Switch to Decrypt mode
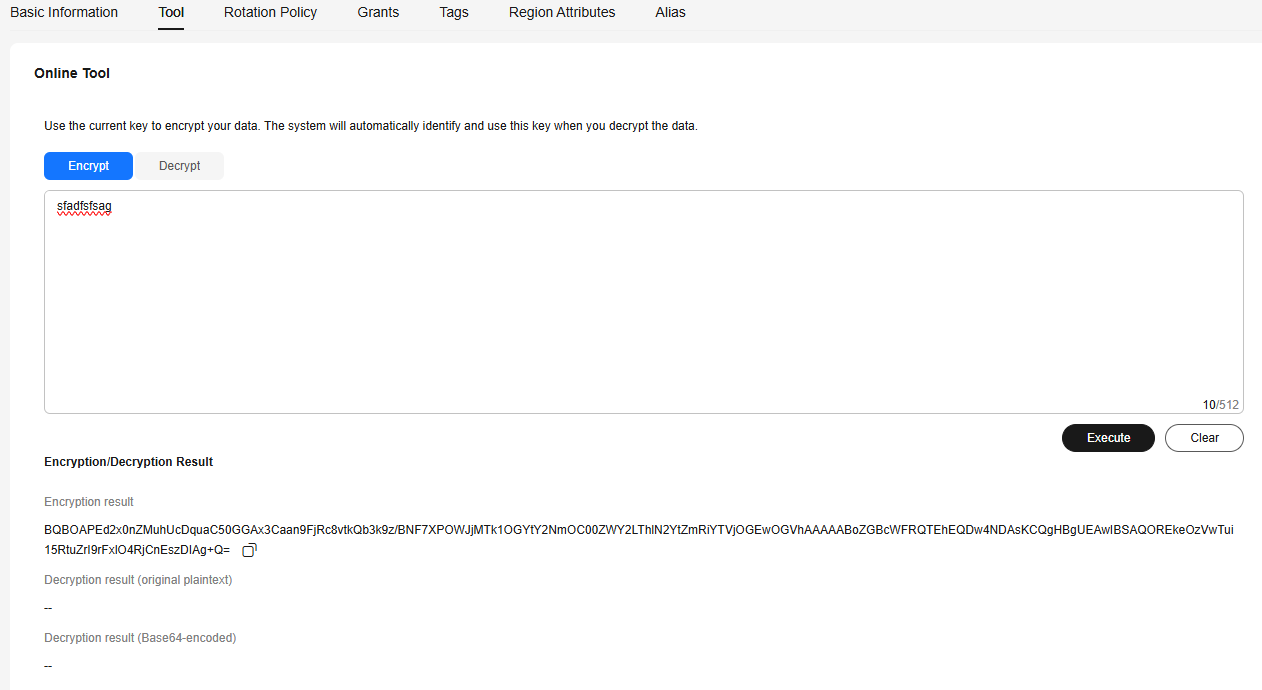 pyautogui.click(x=179, y=166)
